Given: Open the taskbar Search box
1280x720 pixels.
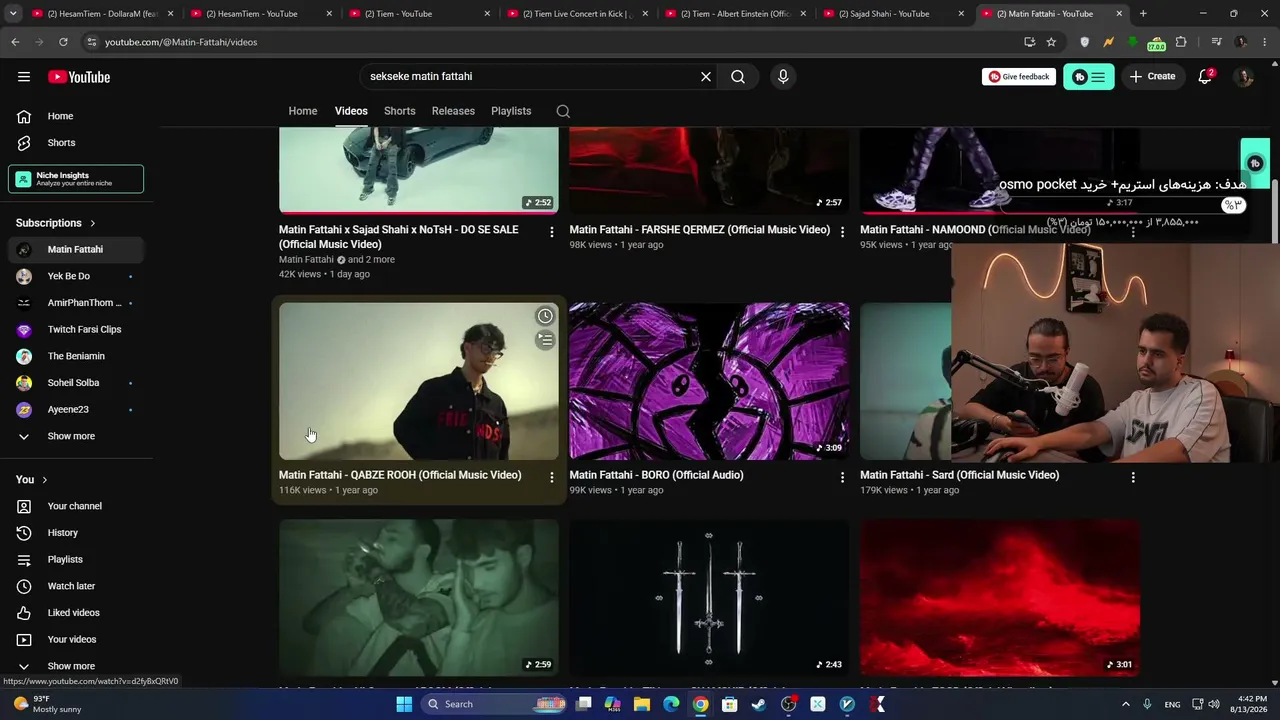Looking at the screenshot, I should 495,704.
